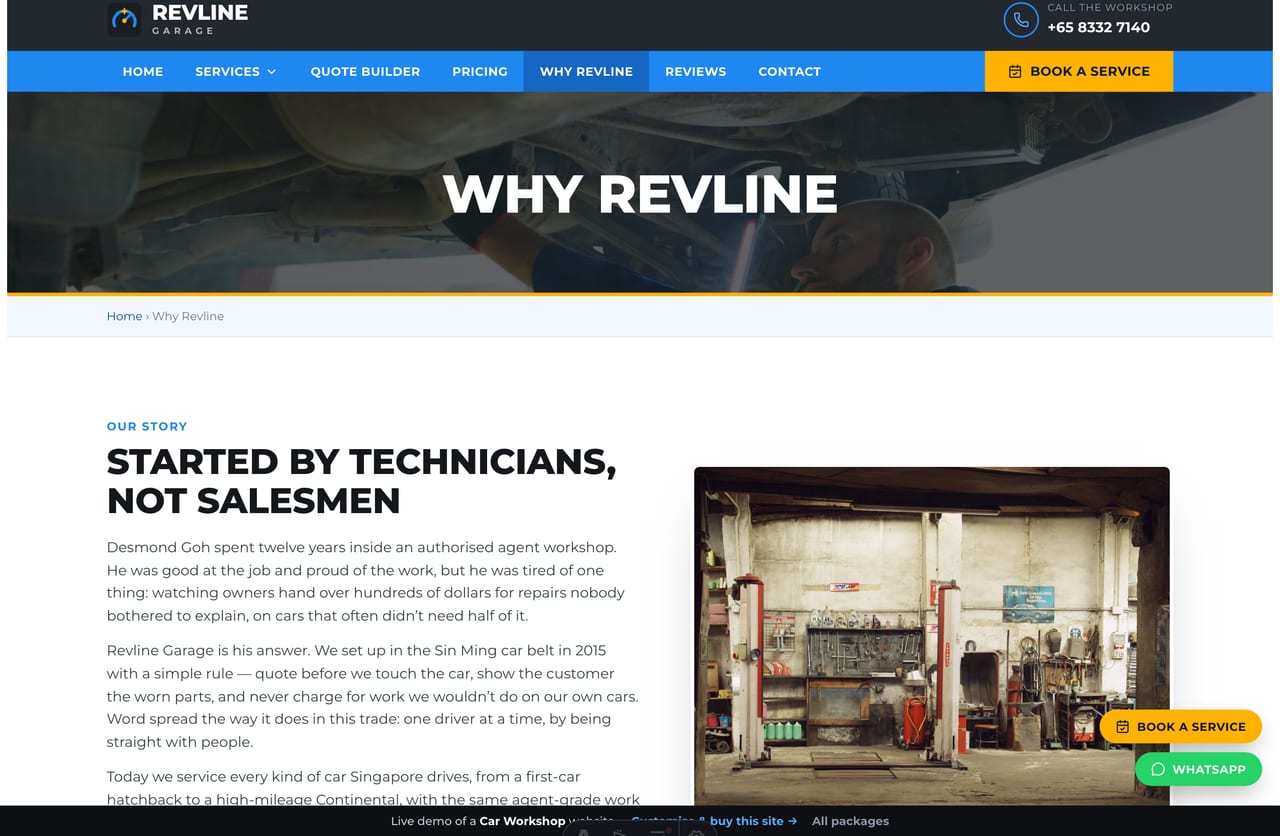Viewport: 1280px width, 836px height.
Task: Click the Revline Garage speedometer logo icon
Action: 124,19
